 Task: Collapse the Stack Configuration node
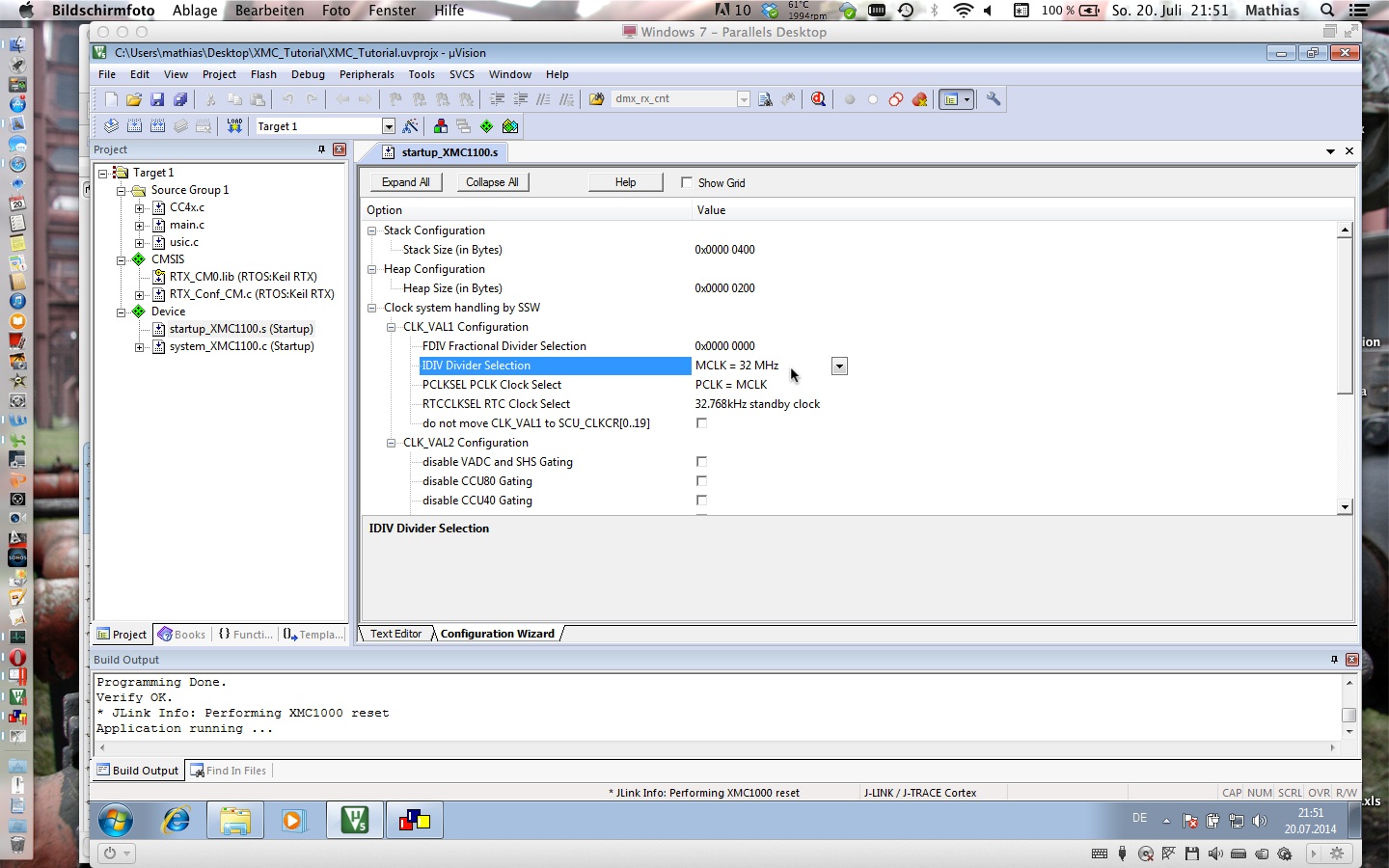(372, 231)
